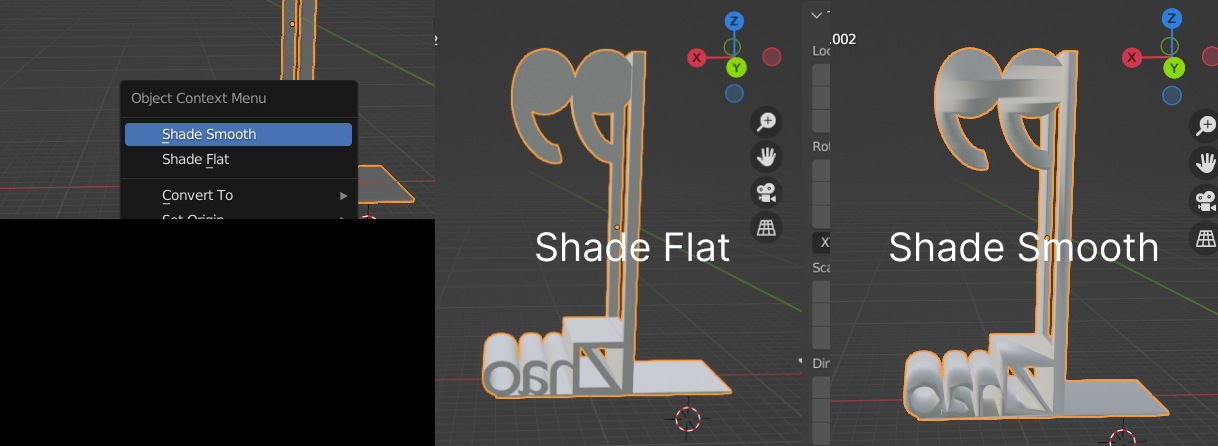Open the Convert To submenu
The width and height of the screenshot is (1218, 446).
238,195
